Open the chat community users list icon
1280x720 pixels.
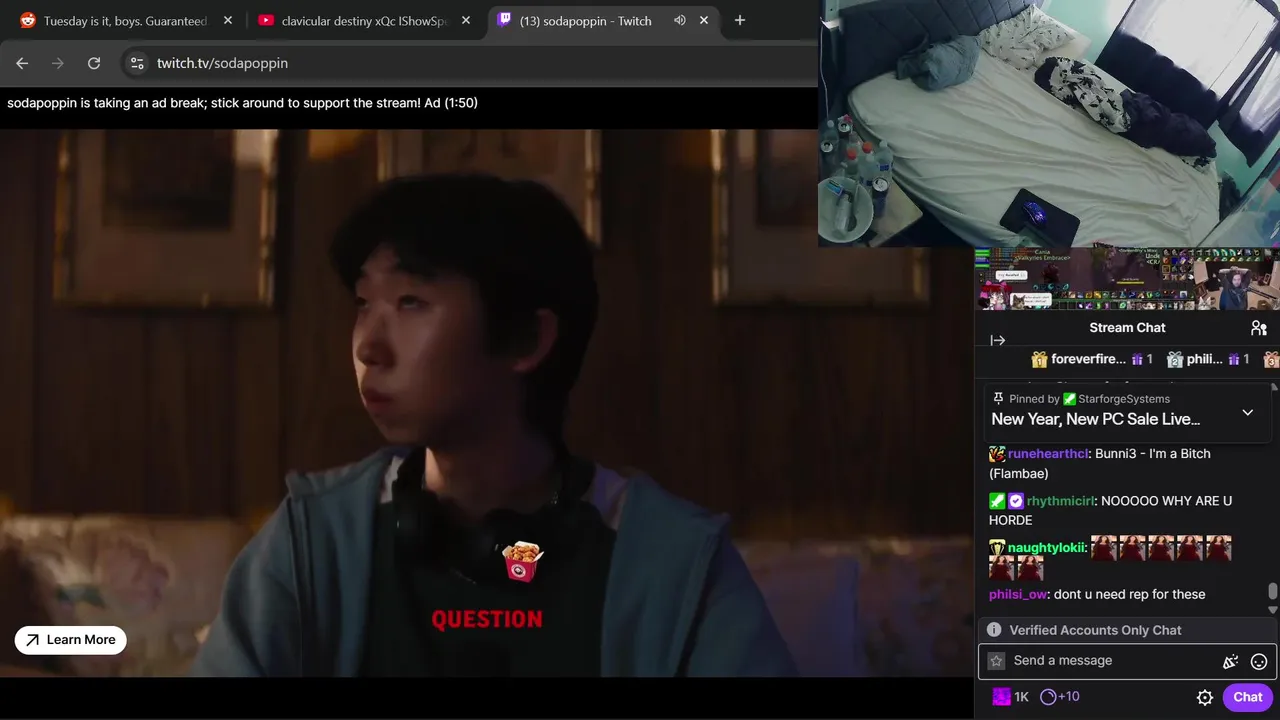(x=1259, y=328)
